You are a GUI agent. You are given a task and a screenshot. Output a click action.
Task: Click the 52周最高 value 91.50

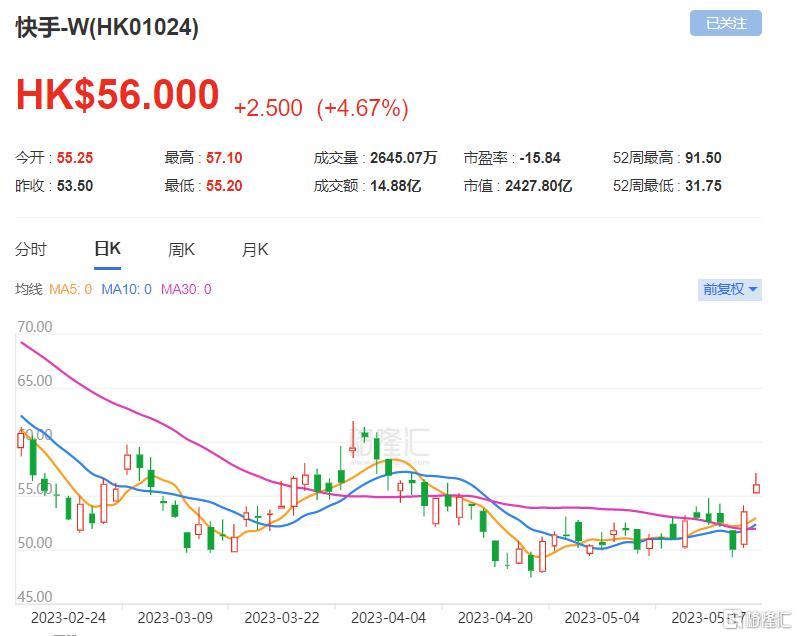point(703,158)
